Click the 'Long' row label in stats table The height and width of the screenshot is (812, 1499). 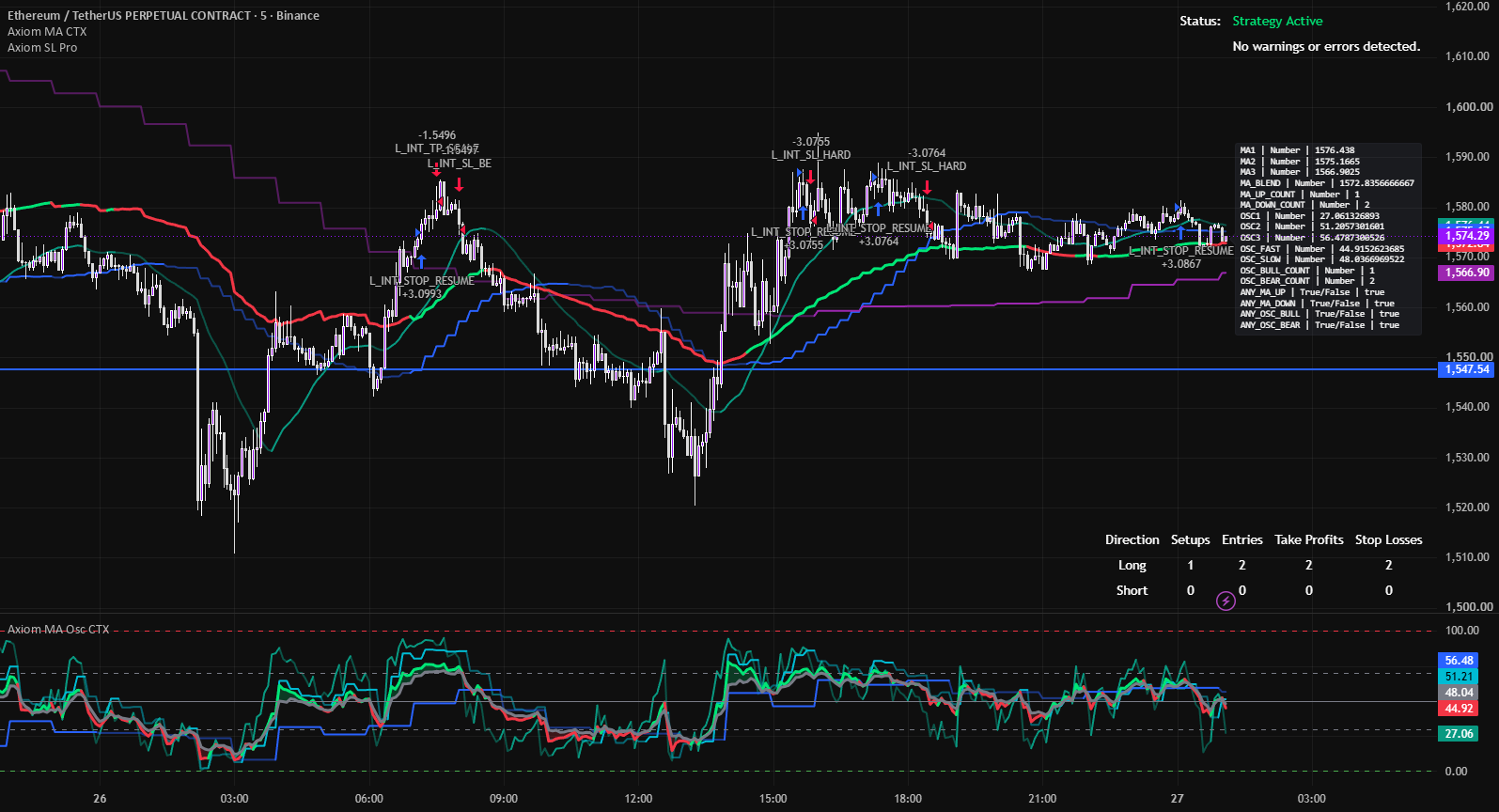click(x=1132, y=565)
